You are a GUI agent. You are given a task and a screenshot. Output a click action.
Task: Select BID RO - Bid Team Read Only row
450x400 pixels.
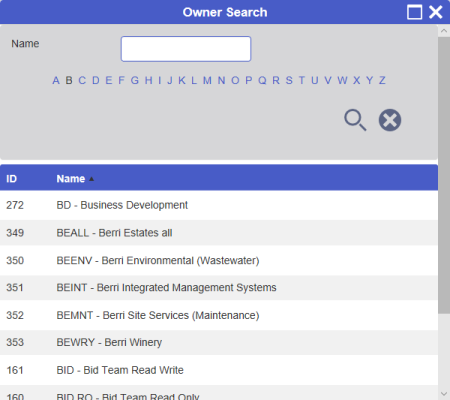219,393
